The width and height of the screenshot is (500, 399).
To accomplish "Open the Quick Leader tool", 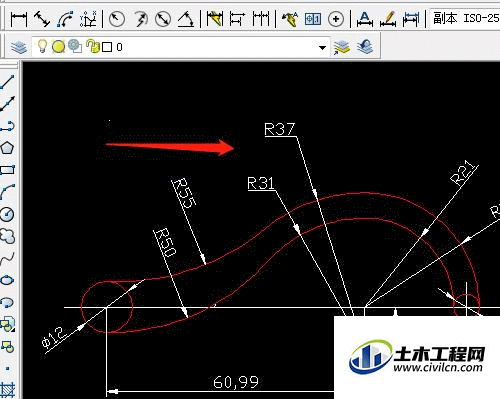I will [x=289, y=19].
